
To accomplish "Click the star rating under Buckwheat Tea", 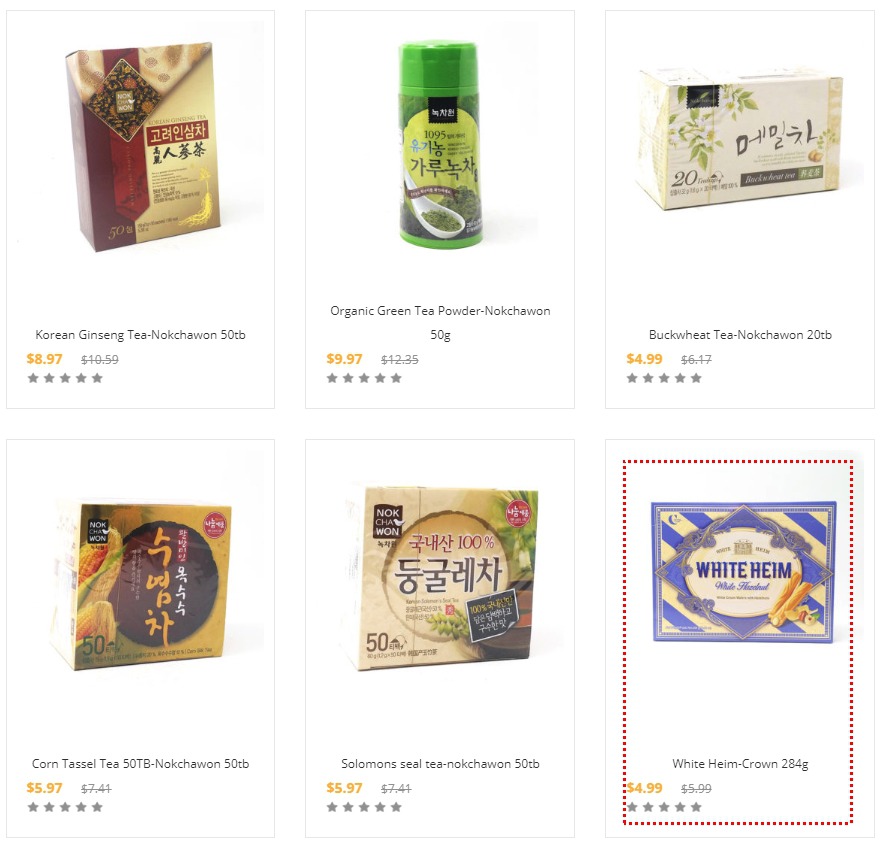I will (664, 378).
